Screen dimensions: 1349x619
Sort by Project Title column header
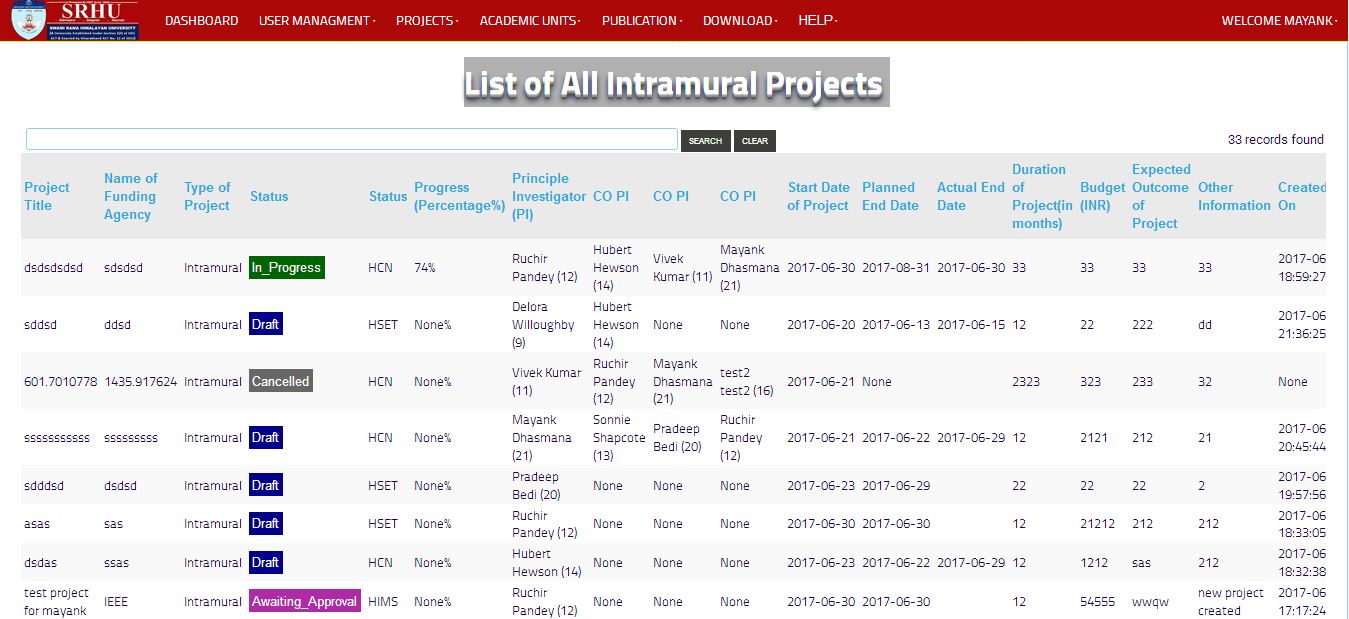[47, 196]
